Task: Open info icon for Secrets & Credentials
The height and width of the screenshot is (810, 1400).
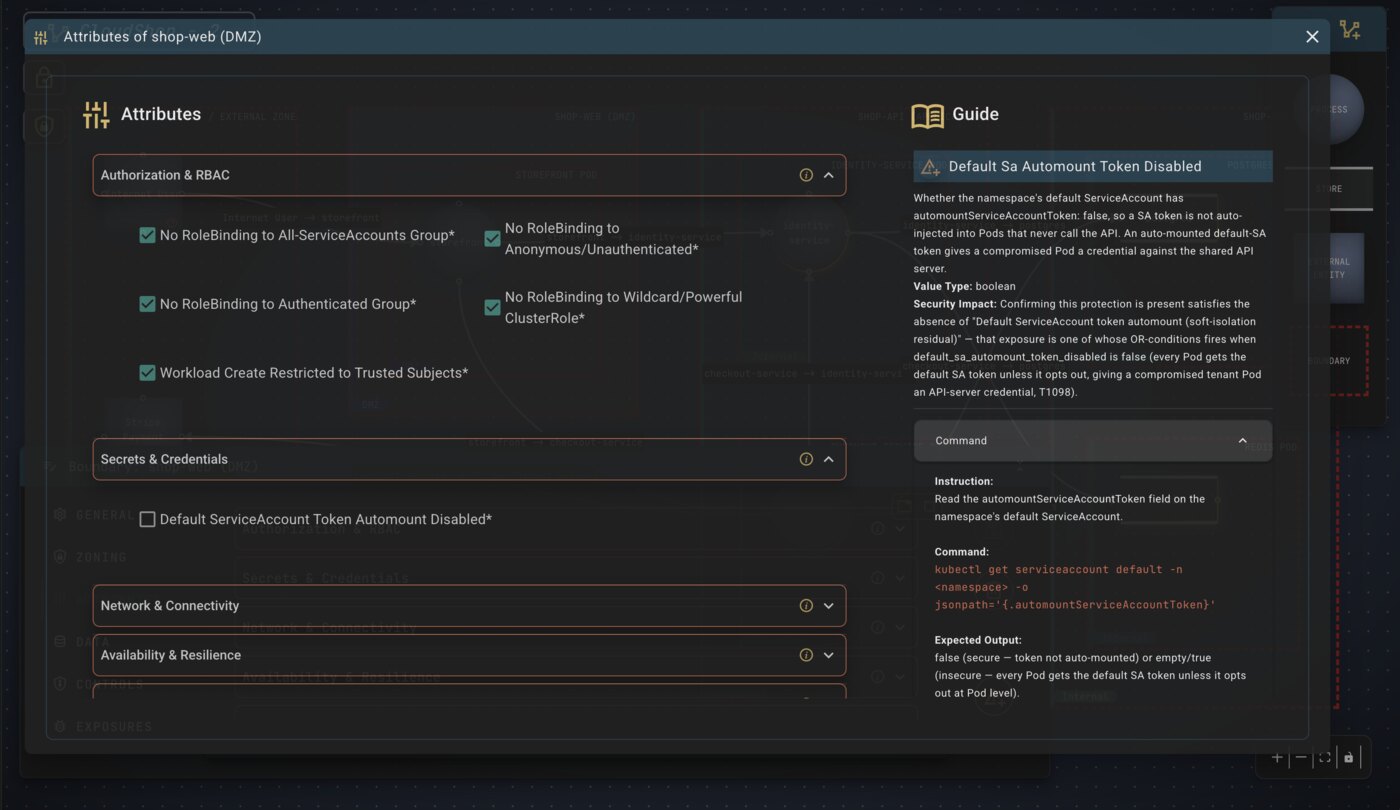Action: click(x=806, y=459)
